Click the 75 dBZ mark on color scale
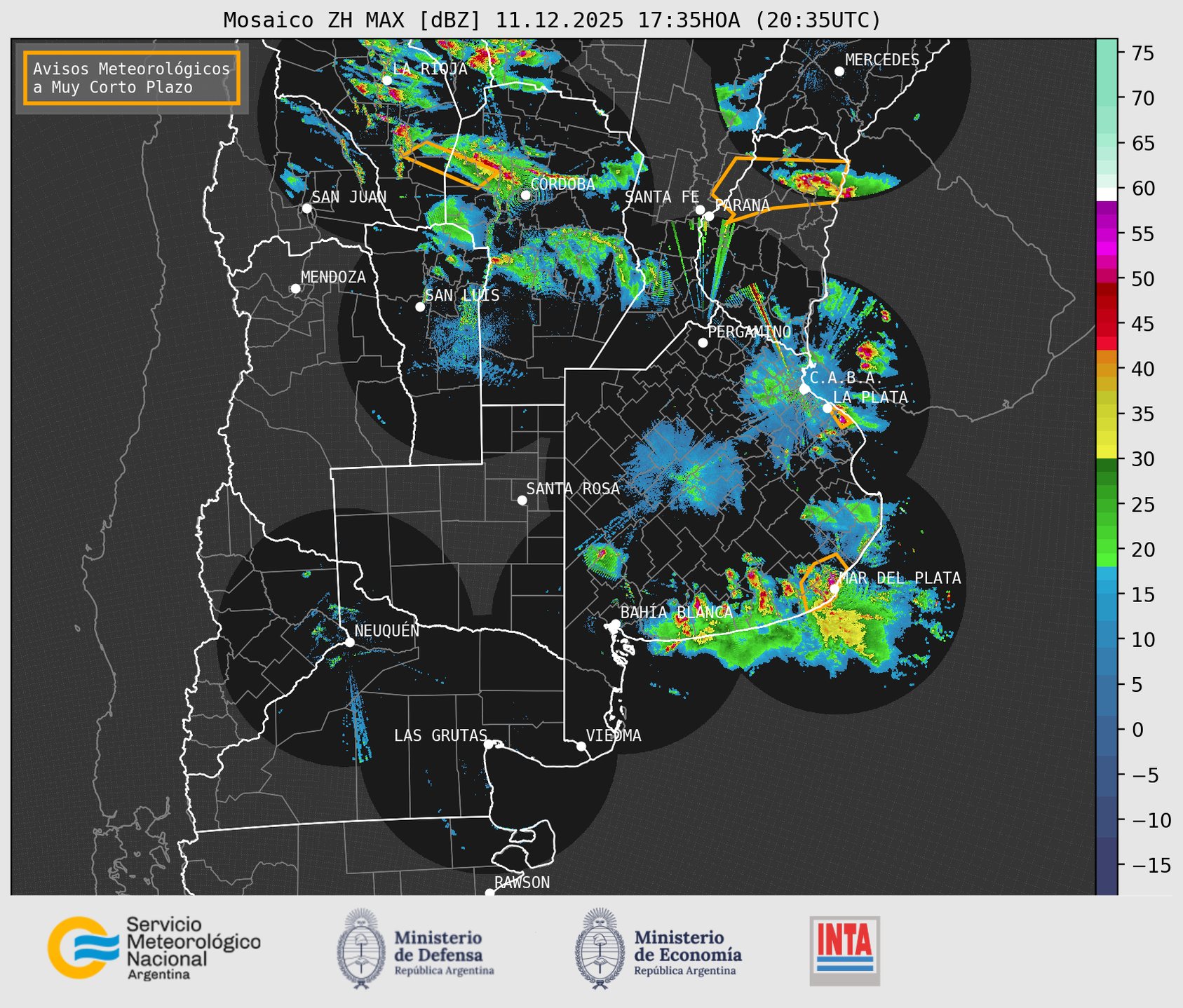This screenshot has height=1008, width=1183. point(1142,53)
